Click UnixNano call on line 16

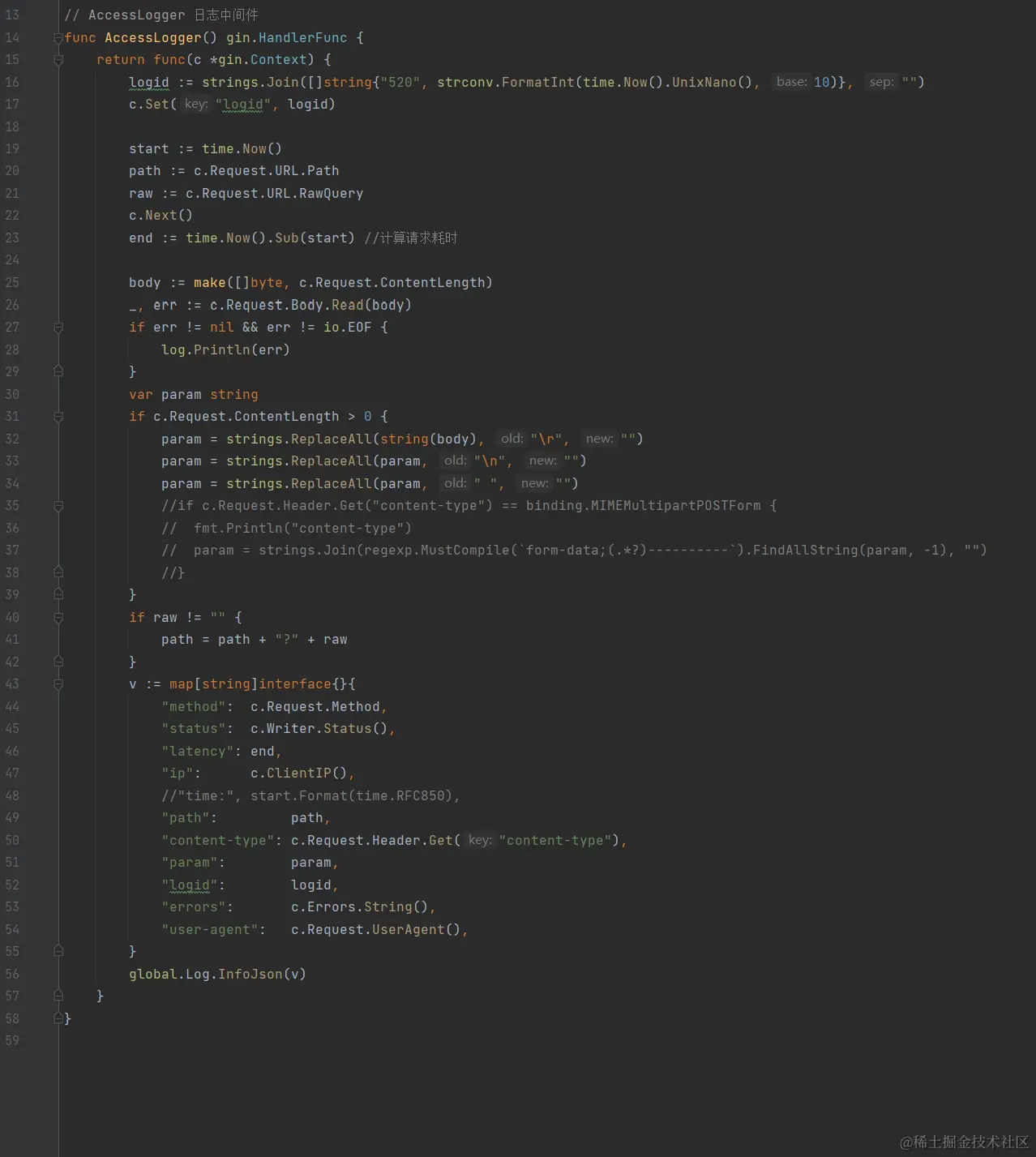712,83
